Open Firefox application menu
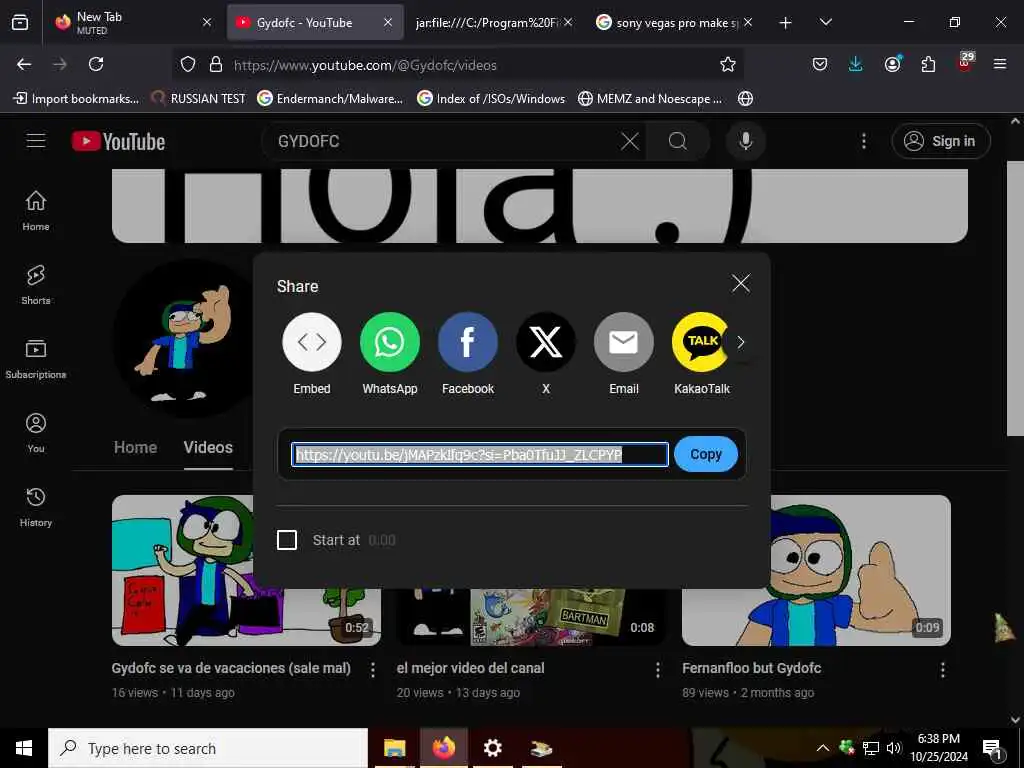The image size is (1024, 768). tap(1000, 64)
